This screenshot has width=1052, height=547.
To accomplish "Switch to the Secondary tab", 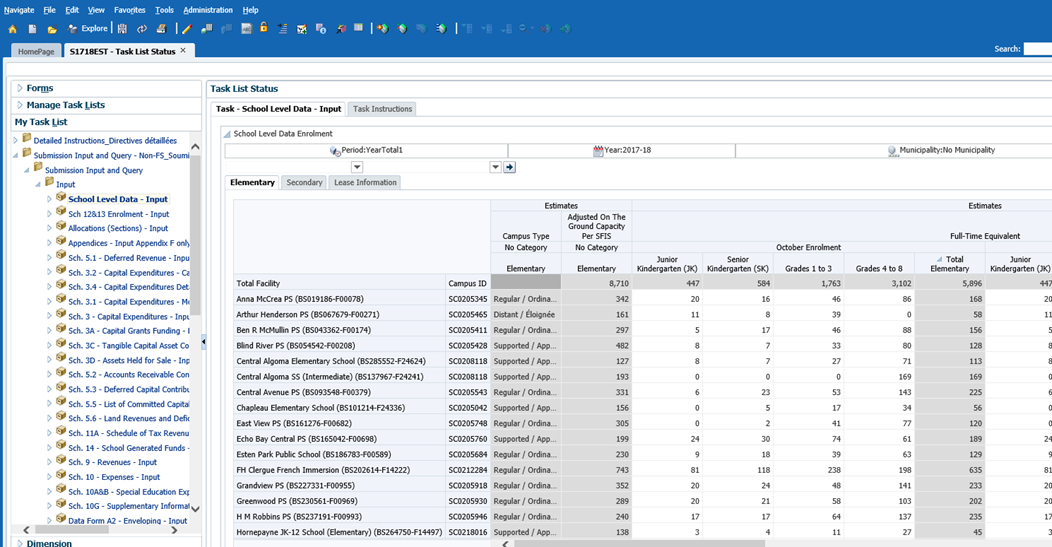I will coord(304,183).
